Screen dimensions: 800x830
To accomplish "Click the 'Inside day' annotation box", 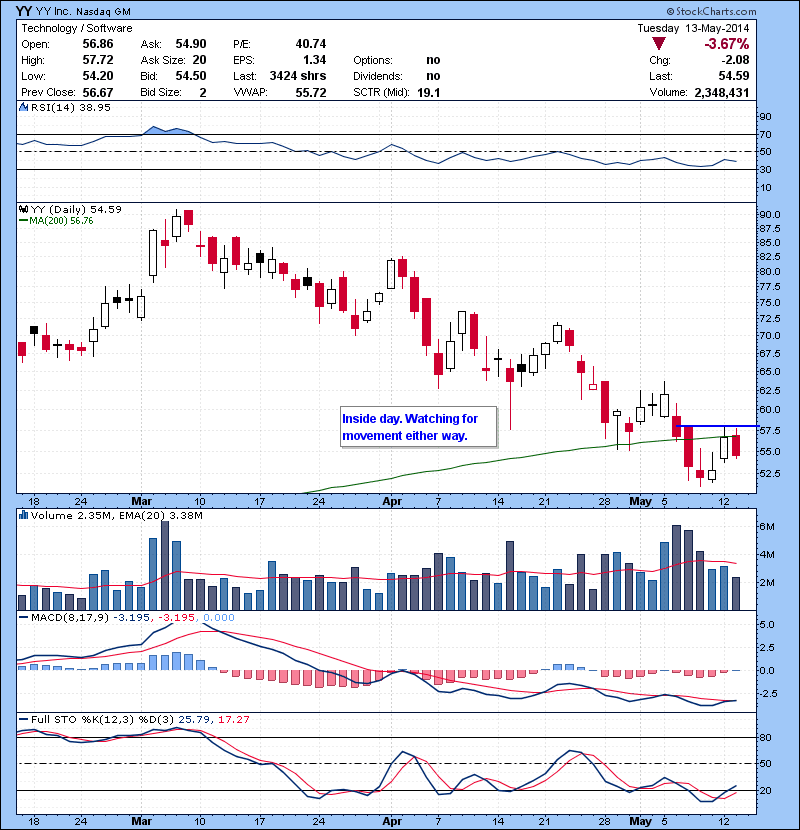I will (x=418, y=427).
